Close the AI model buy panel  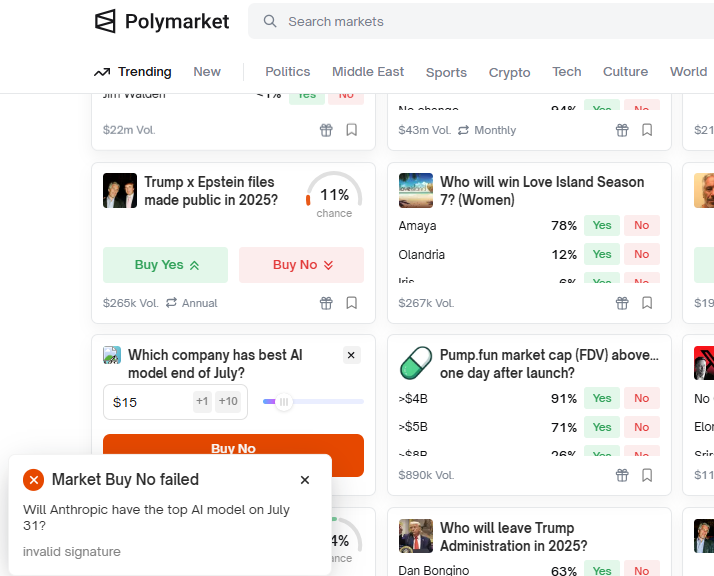[x=351, y=355]
